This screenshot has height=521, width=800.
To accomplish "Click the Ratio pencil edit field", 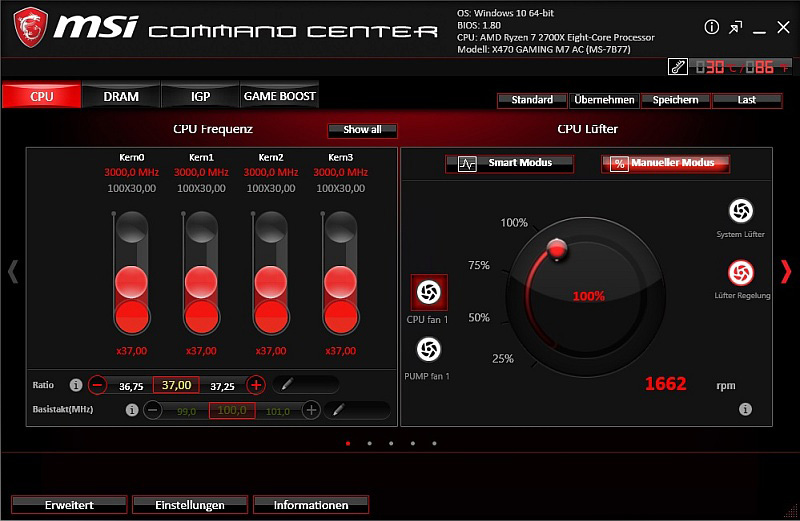I will 306,384.
